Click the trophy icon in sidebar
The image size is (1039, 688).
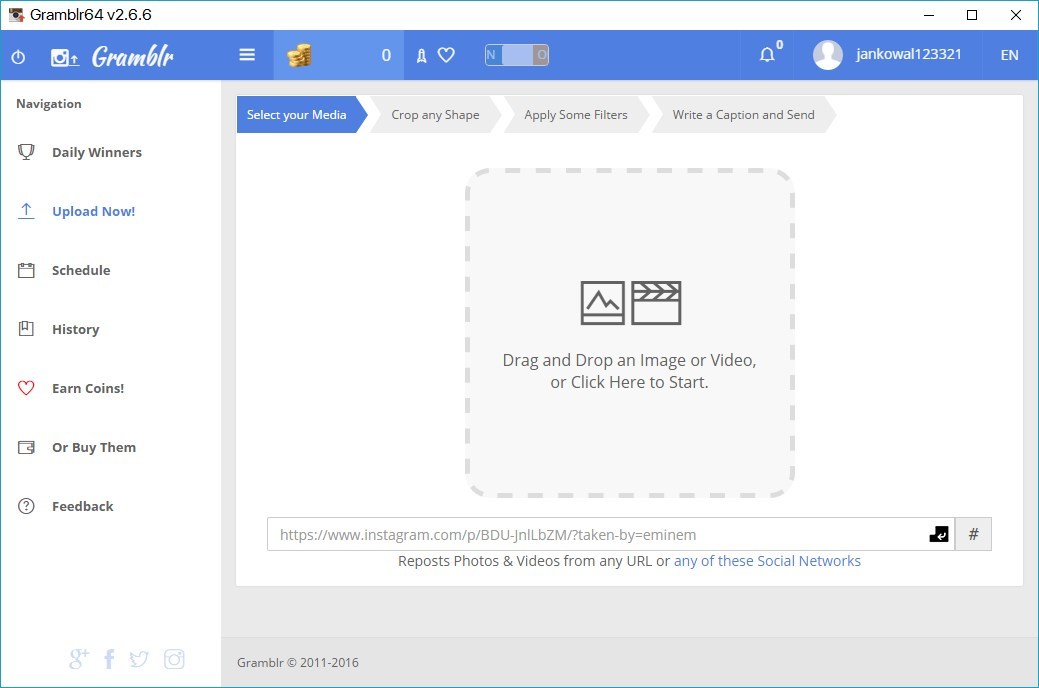[26, 152]
